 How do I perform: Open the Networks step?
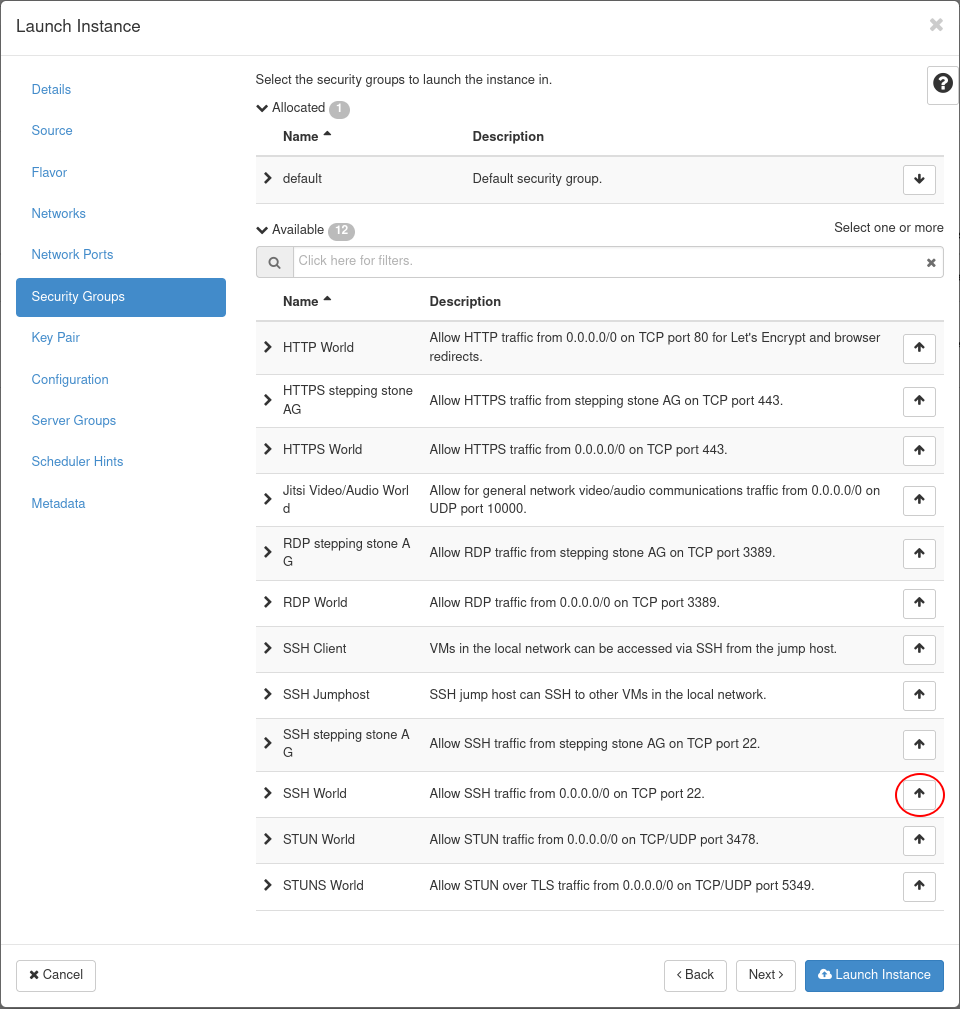(58, 214)
